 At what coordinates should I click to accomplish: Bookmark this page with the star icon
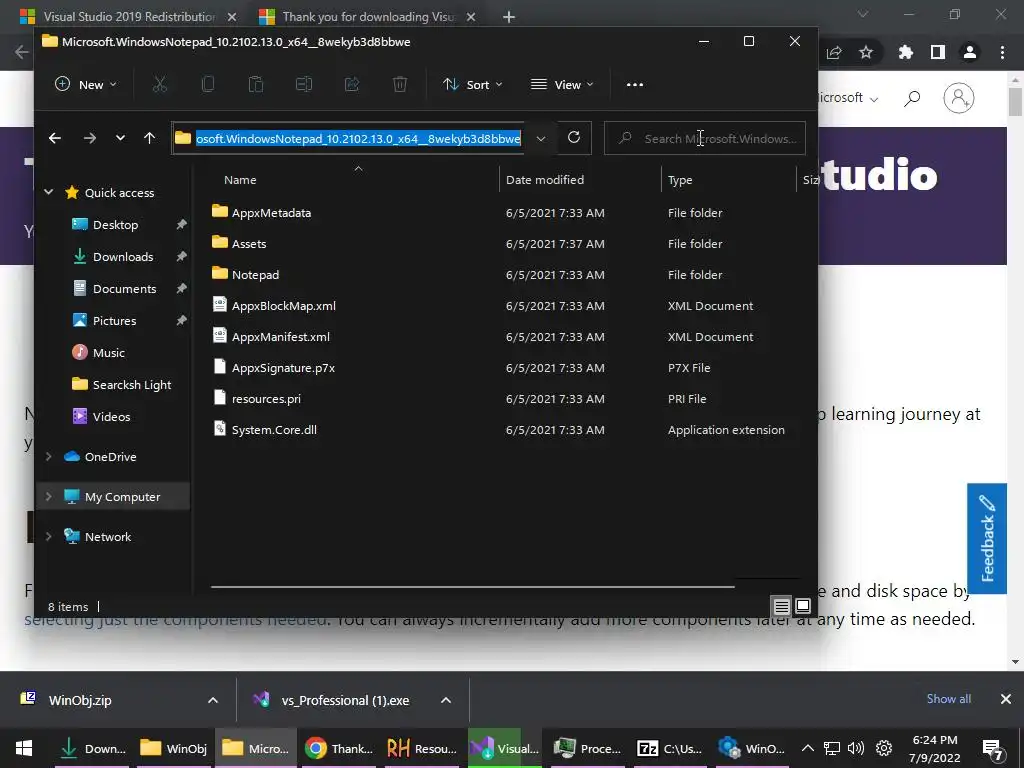click(866, 52)
